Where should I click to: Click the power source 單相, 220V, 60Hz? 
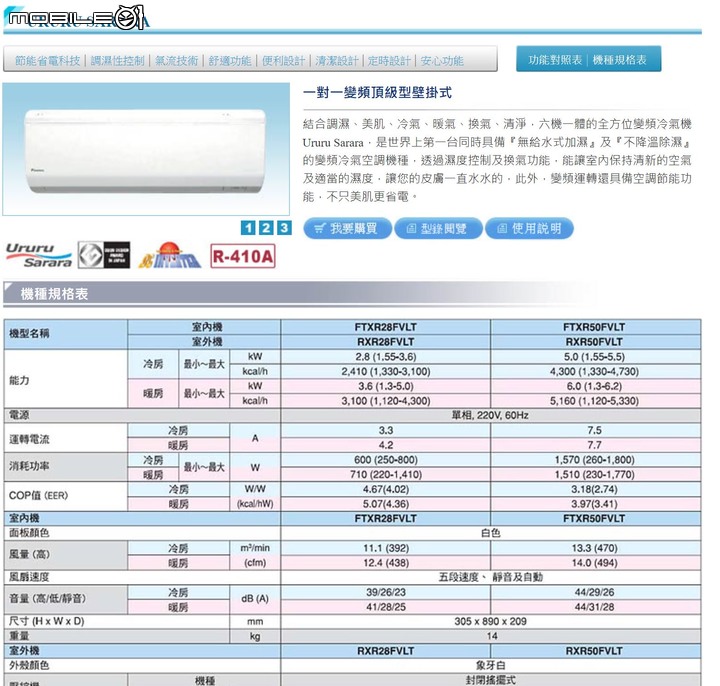490,416
